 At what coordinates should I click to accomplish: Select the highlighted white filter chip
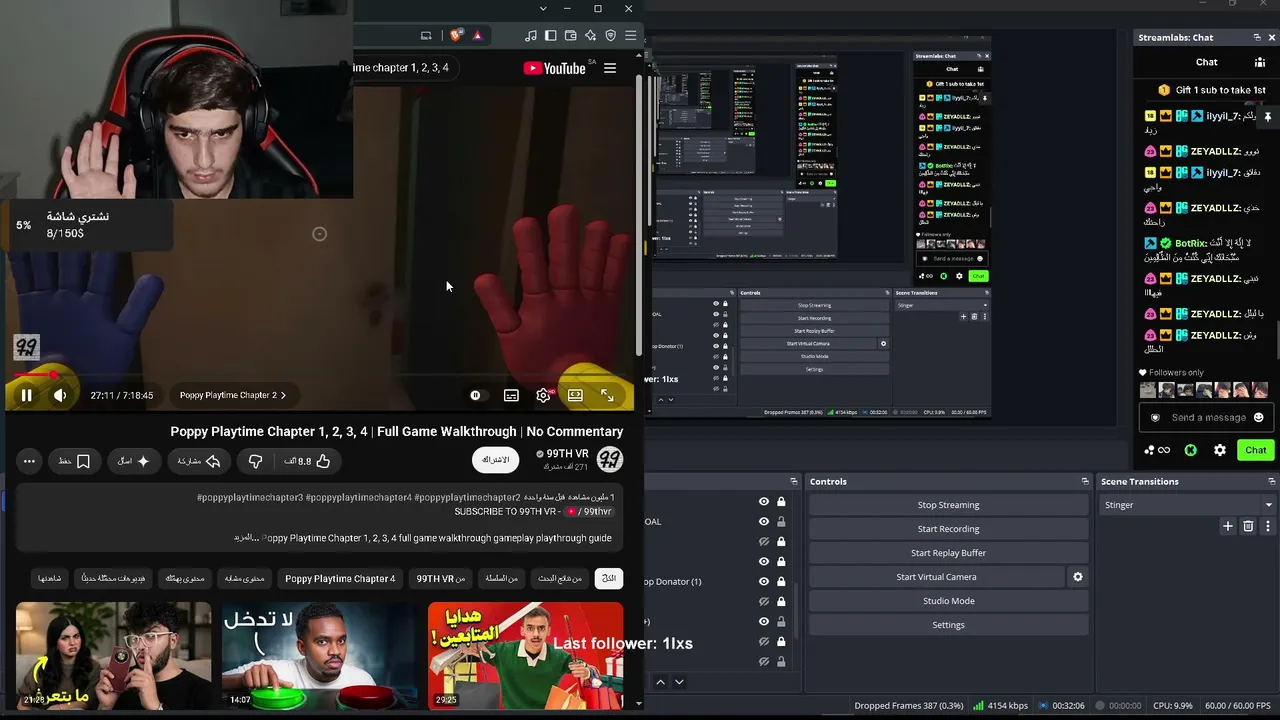608,579
